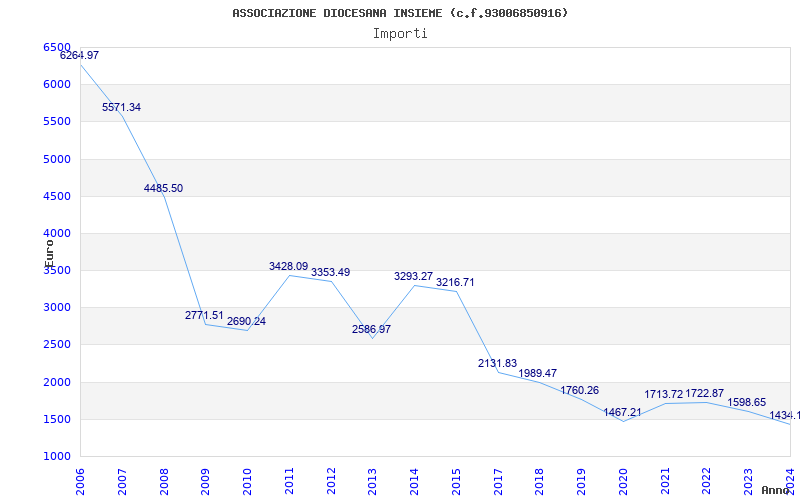Click the data label 3428.09

289,266
